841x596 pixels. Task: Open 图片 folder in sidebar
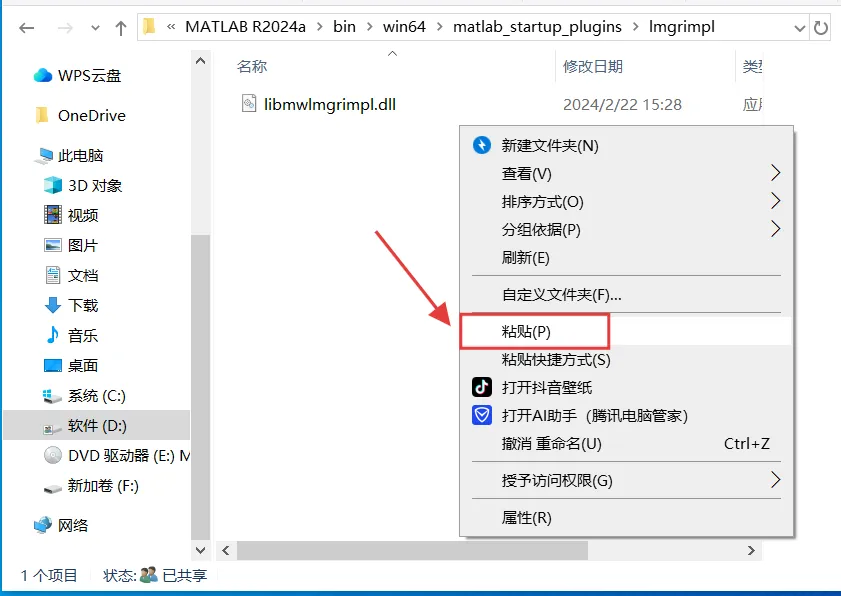click(x=83, y=246)
